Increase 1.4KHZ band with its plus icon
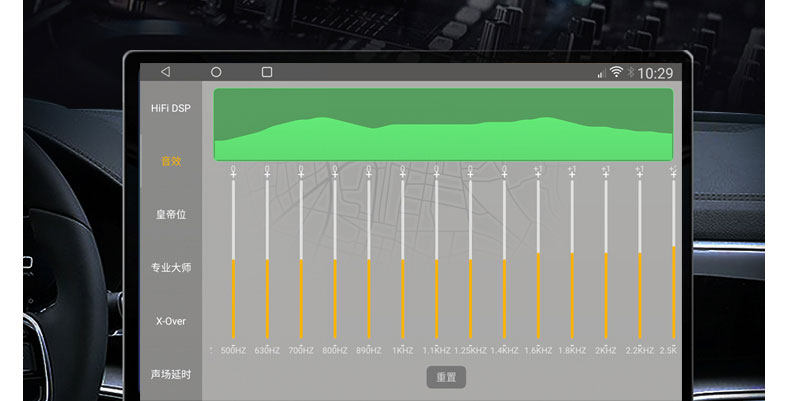The width and height of the screenshot is (790, 401). tap(504, 174)
